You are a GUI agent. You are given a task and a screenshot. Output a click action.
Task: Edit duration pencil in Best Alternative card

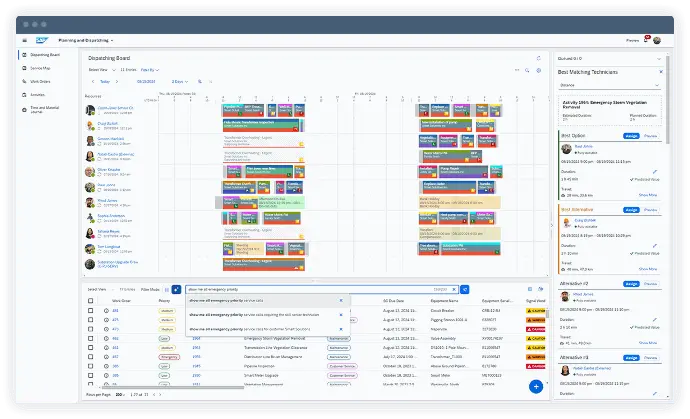click(x=655, y=246)
